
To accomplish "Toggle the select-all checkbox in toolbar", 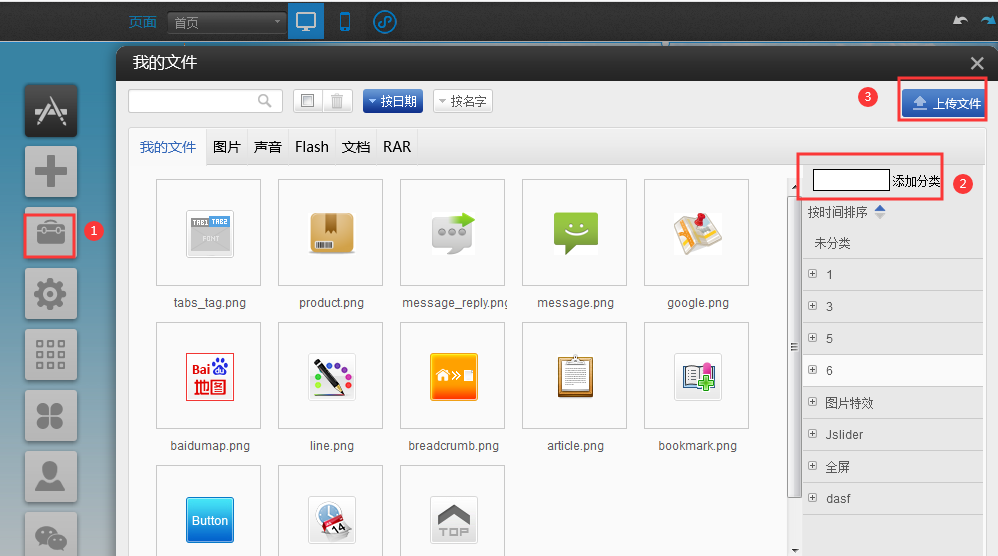I will tap(308, 101).
